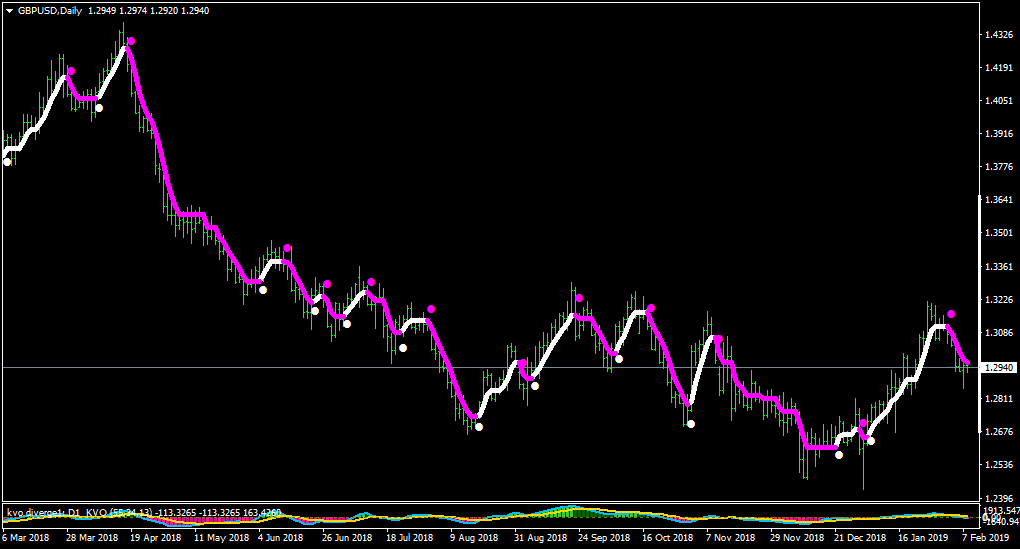Click the 7 Feb 2019 date label
Viewport: 1020px width, 549px height.
[x=986, y=538]
